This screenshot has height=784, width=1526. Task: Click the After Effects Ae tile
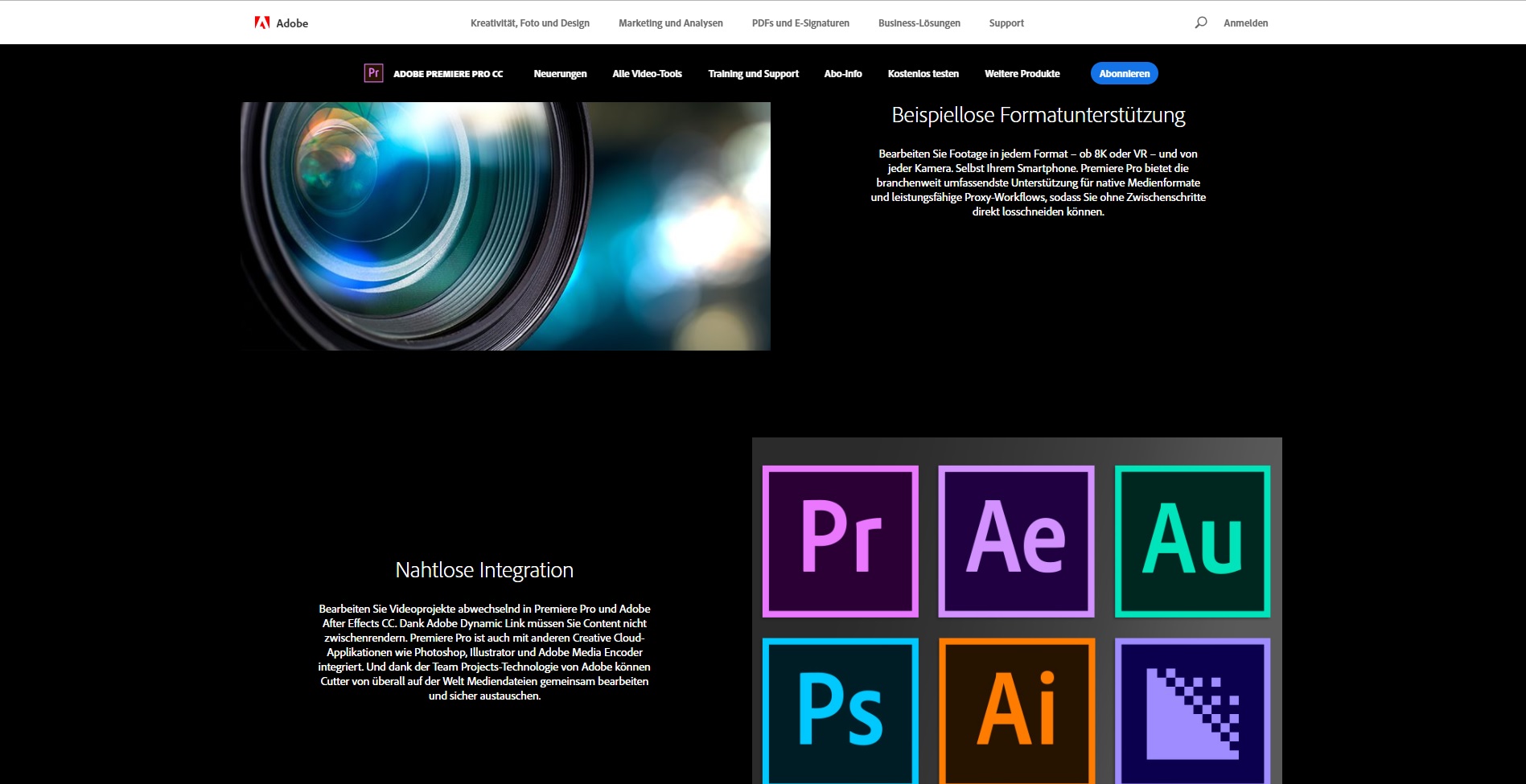pos(1017,541)
